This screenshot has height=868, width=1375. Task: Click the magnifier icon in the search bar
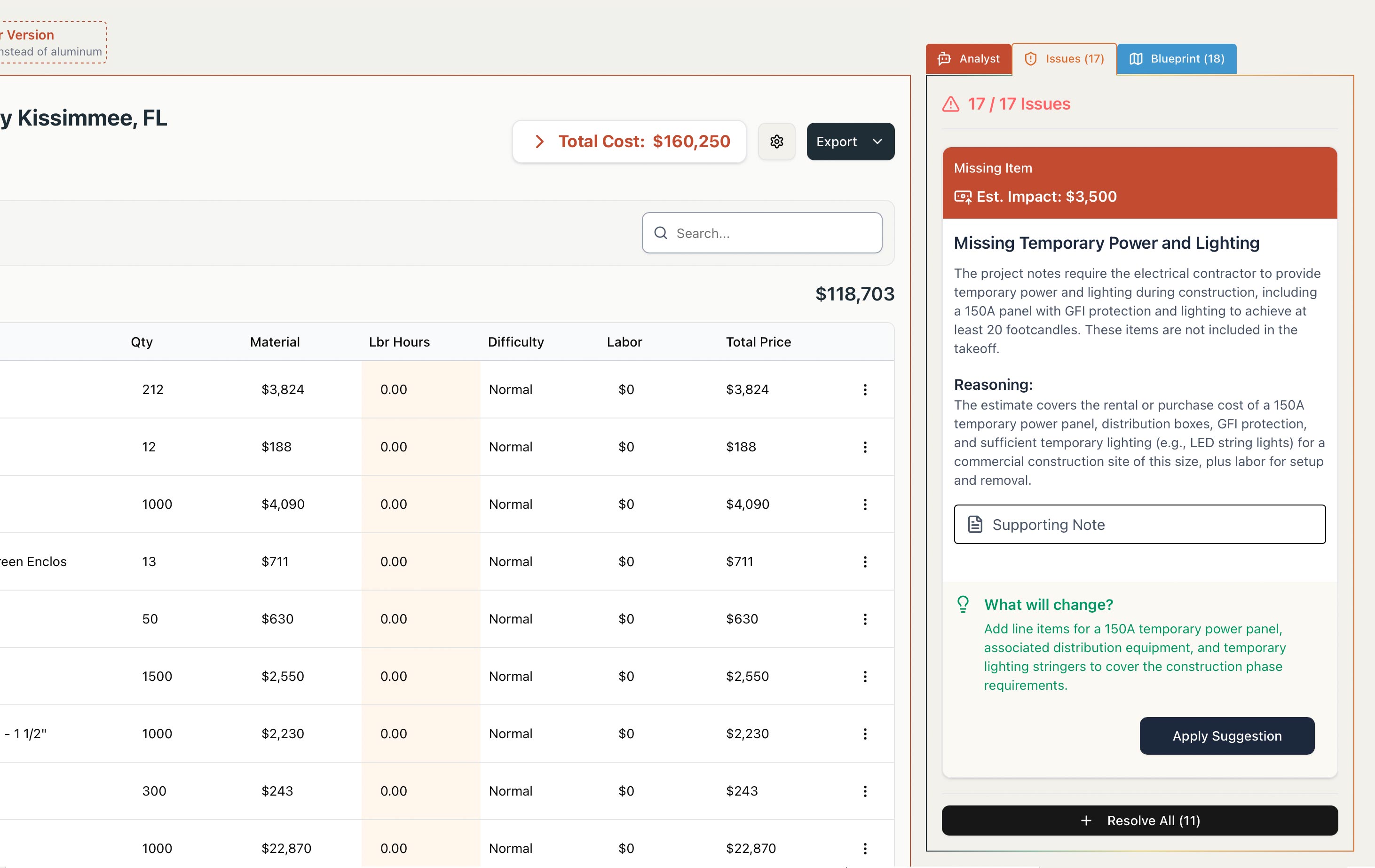tap(660, 232)
